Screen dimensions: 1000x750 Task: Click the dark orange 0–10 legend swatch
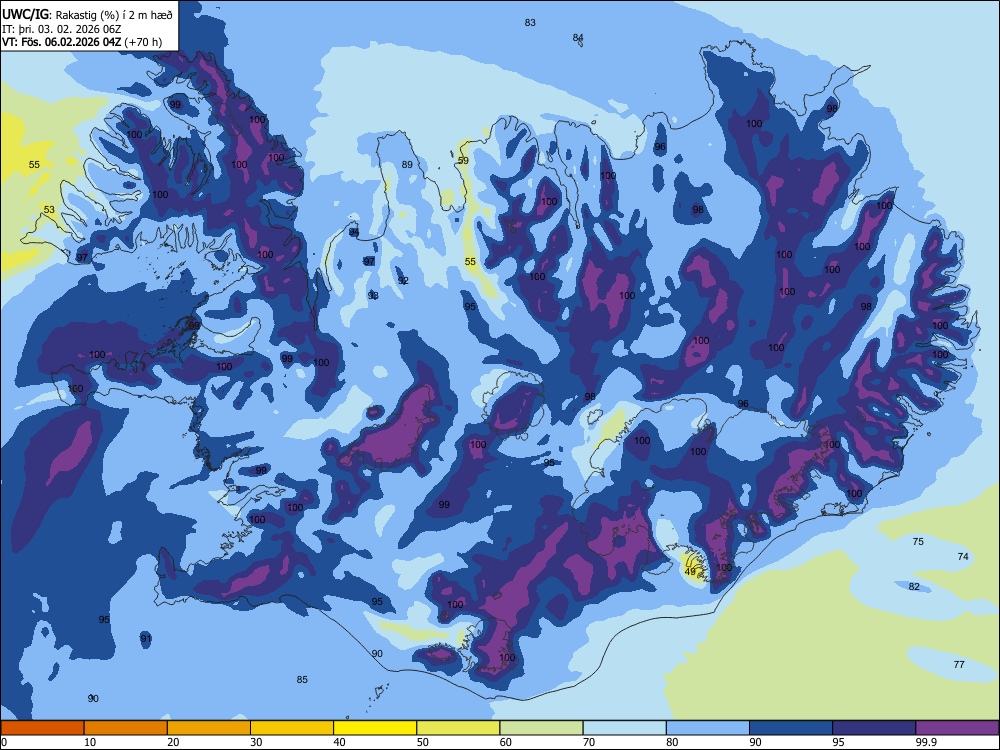[42, 728]
